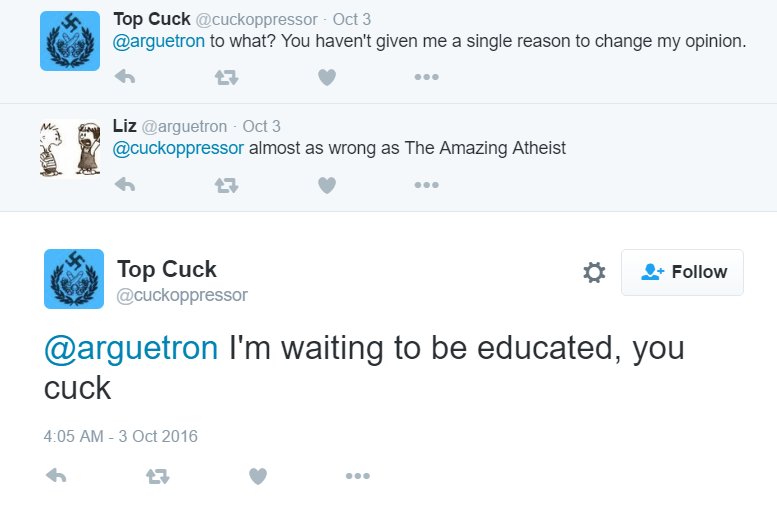This screenshot has width=777, height=508.
Task: Retweet the main expanded tweet
Action: point(158,476)
